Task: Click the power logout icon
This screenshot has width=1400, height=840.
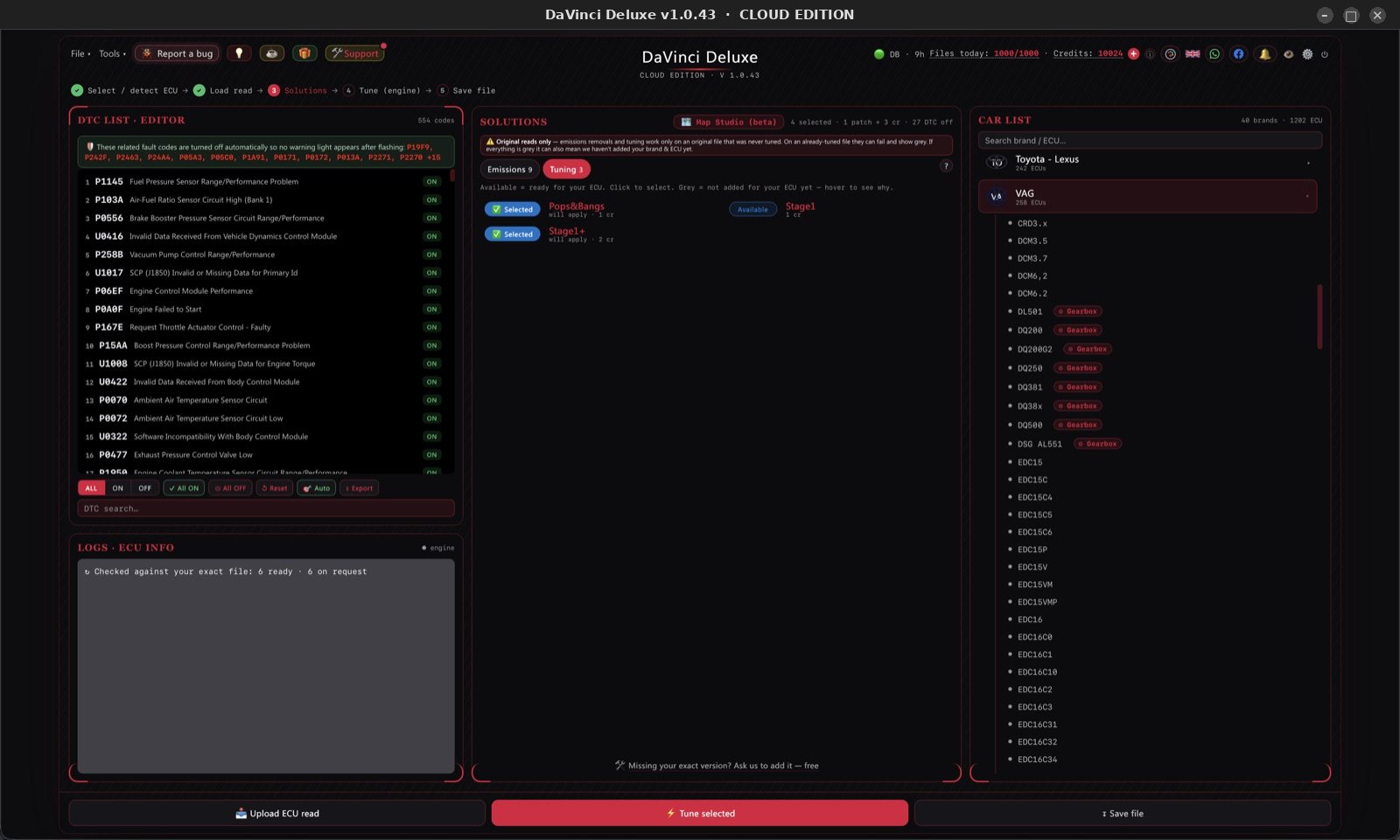Action: (1325, 54)
